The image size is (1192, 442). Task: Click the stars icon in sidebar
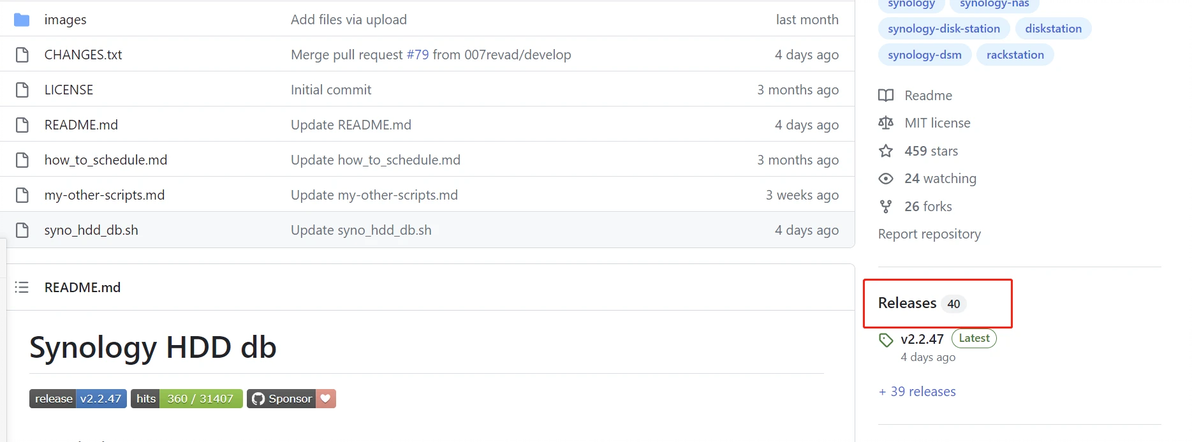886,151
